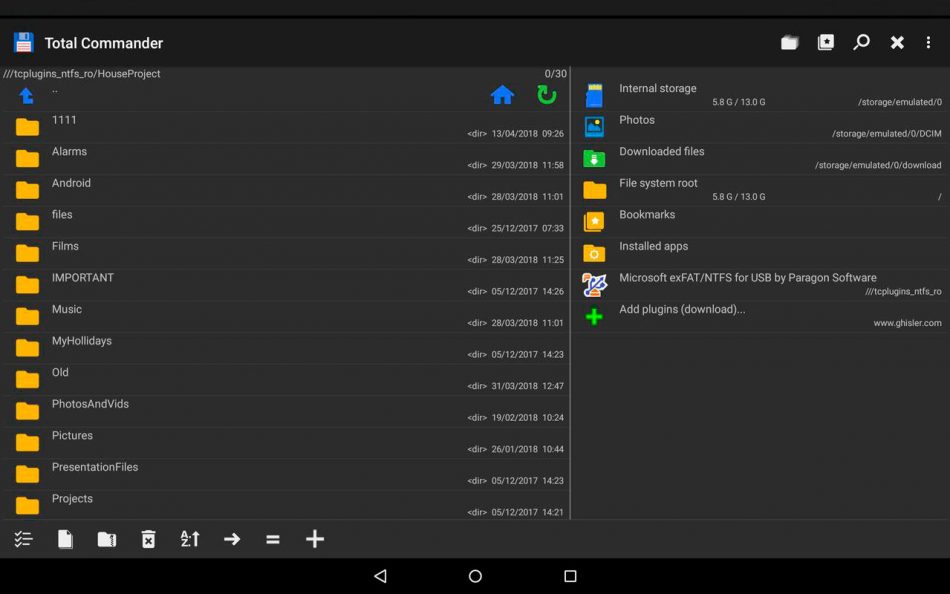This screenshot has width=950, height=594.
Task: Select Add plugins (download)... entry
Action: [x=761, y=316]
